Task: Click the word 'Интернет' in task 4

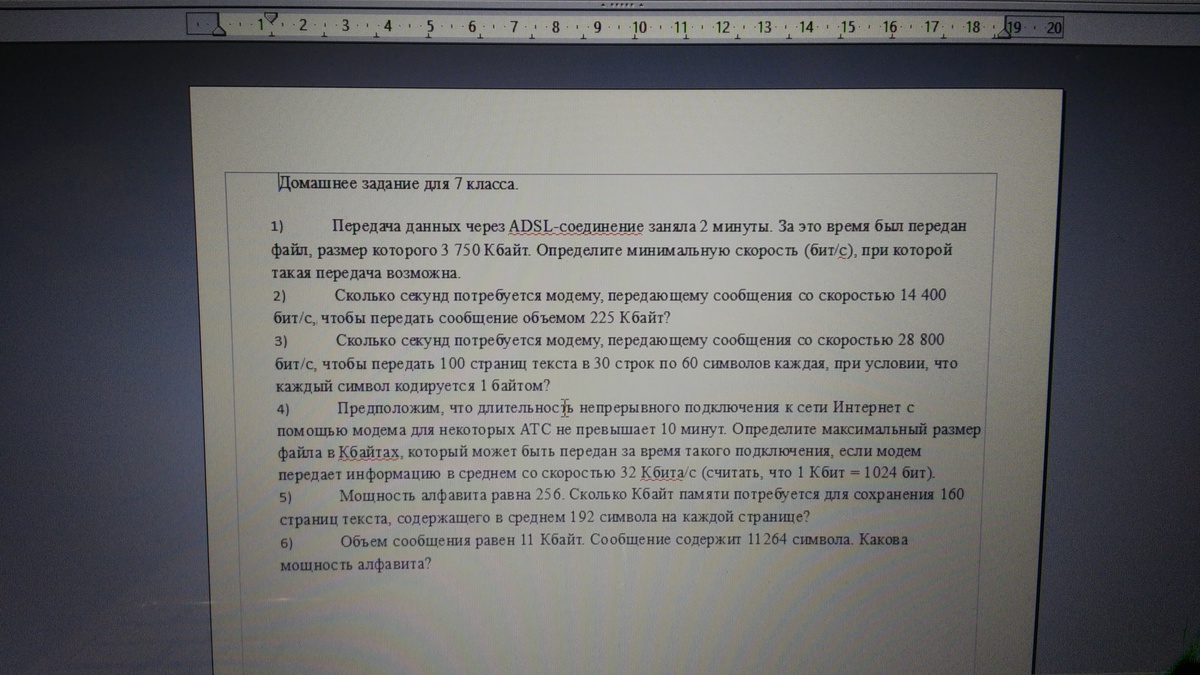Action: pos(869,407)
